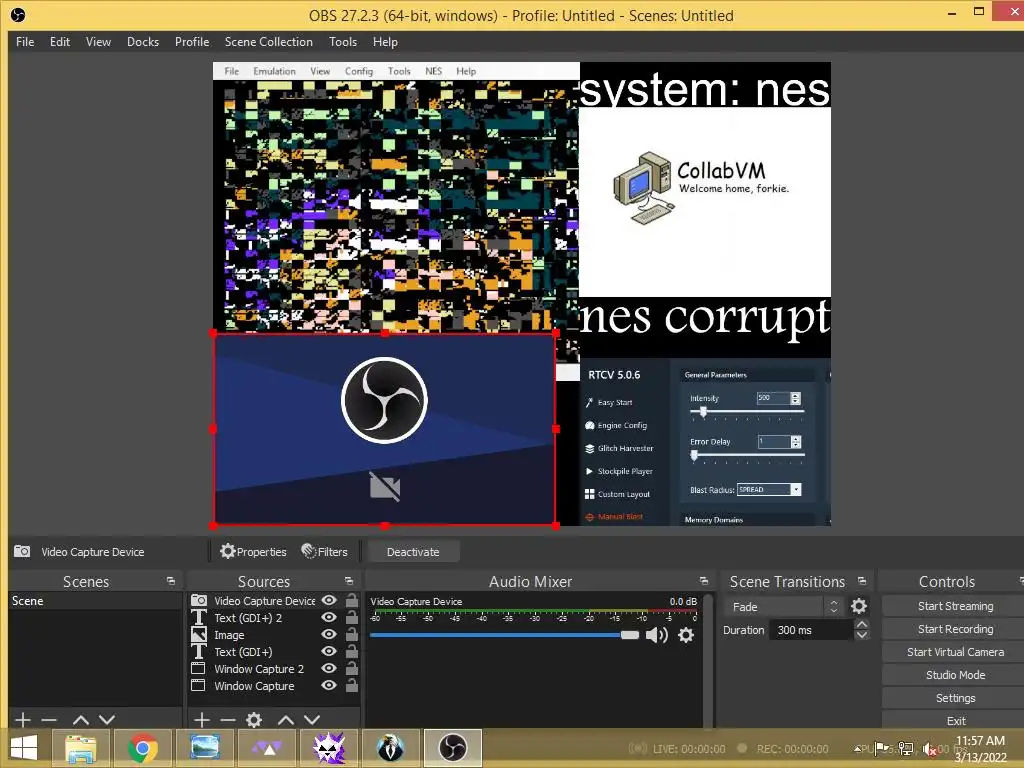Click Start Virtual Camera button
Screen dimensions: 1024x768
[x=955, y=652]
